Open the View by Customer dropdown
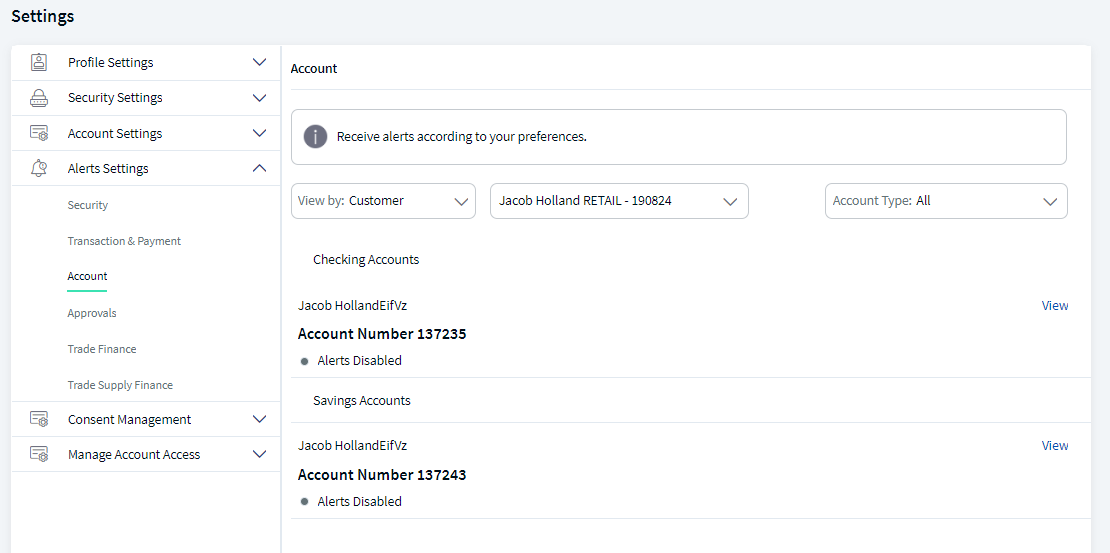 point(384,201)
